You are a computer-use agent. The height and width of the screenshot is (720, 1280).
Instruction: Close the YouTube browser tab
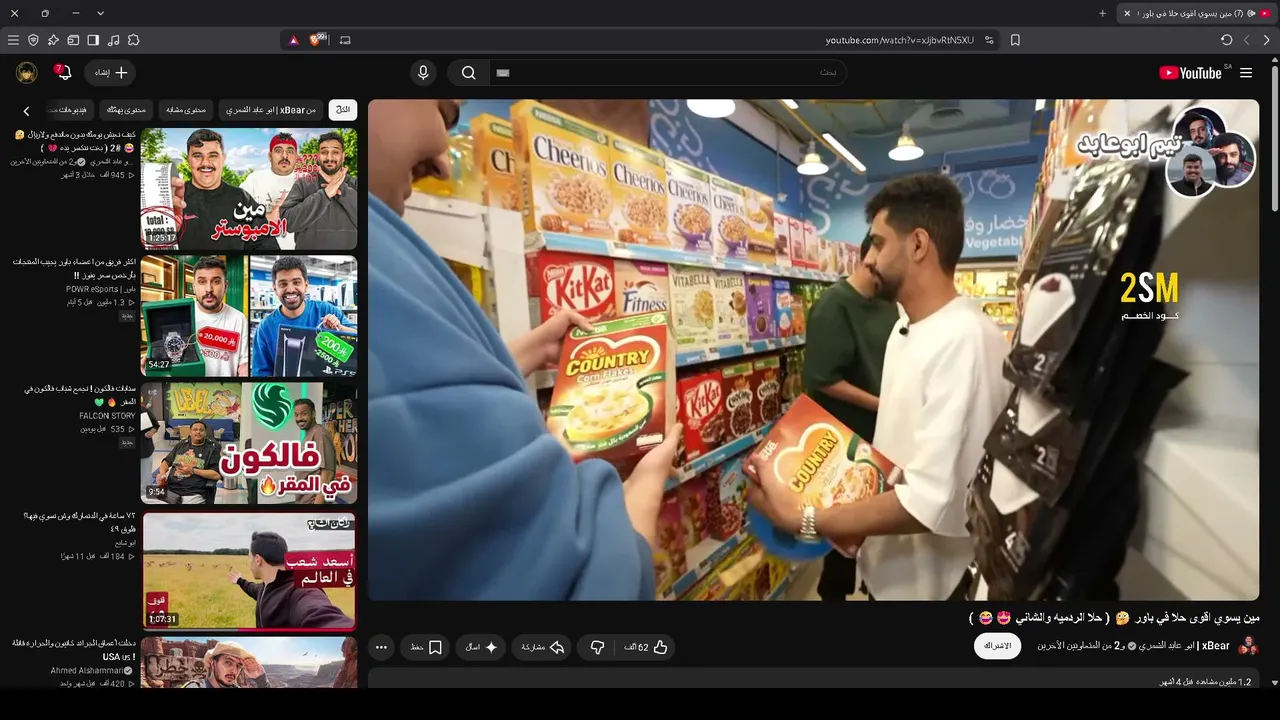pyautogui.click(x=1127, y=13)
